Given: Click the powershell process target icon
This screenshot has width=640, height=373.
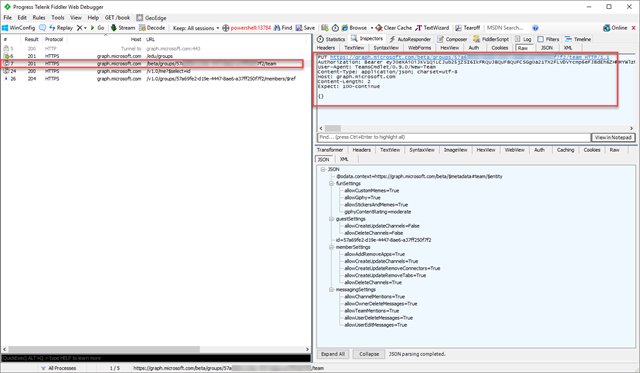Looking at the screenshot, I should (226, 28).
